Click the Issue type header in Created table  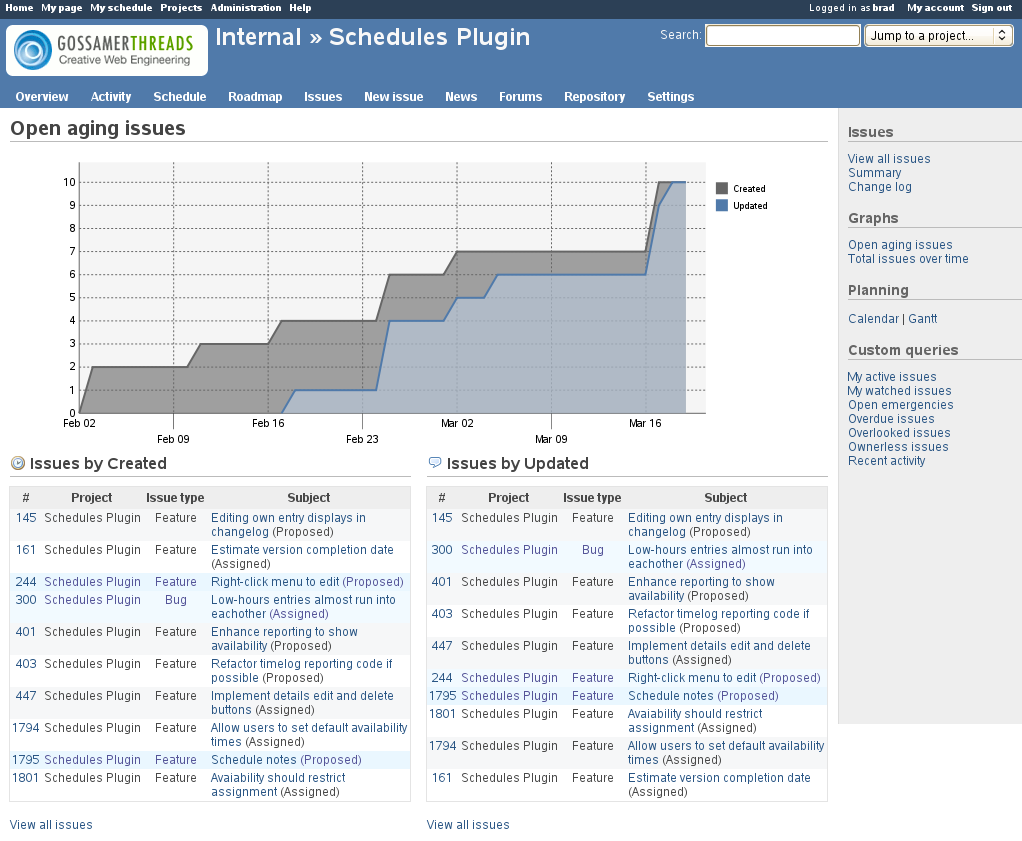(175, 497)
